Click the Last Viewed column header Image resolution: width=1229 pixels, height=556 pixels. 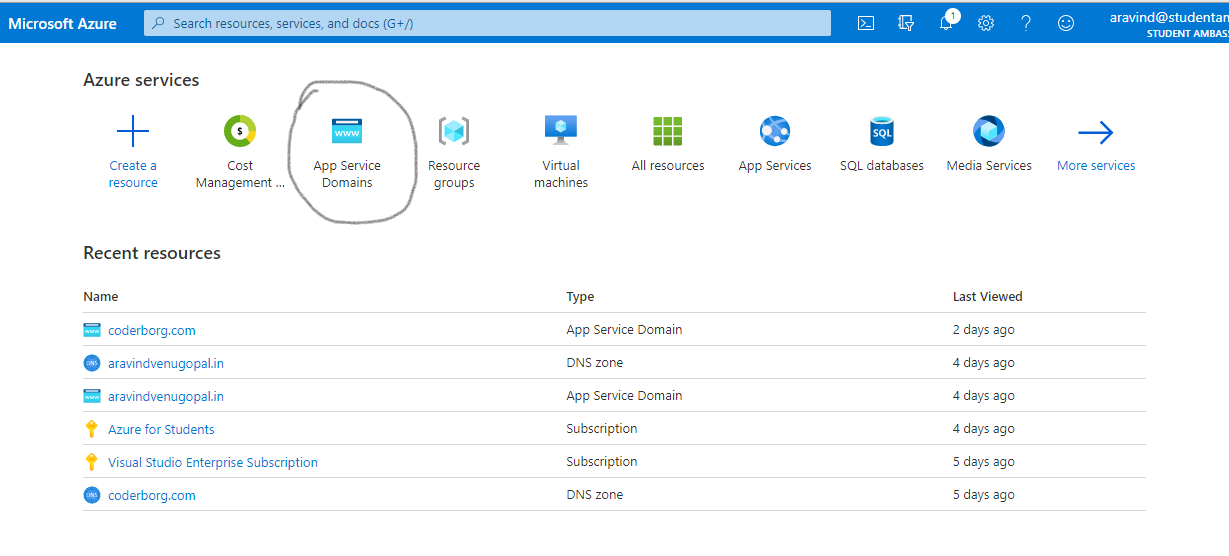(x=988, y=297)
